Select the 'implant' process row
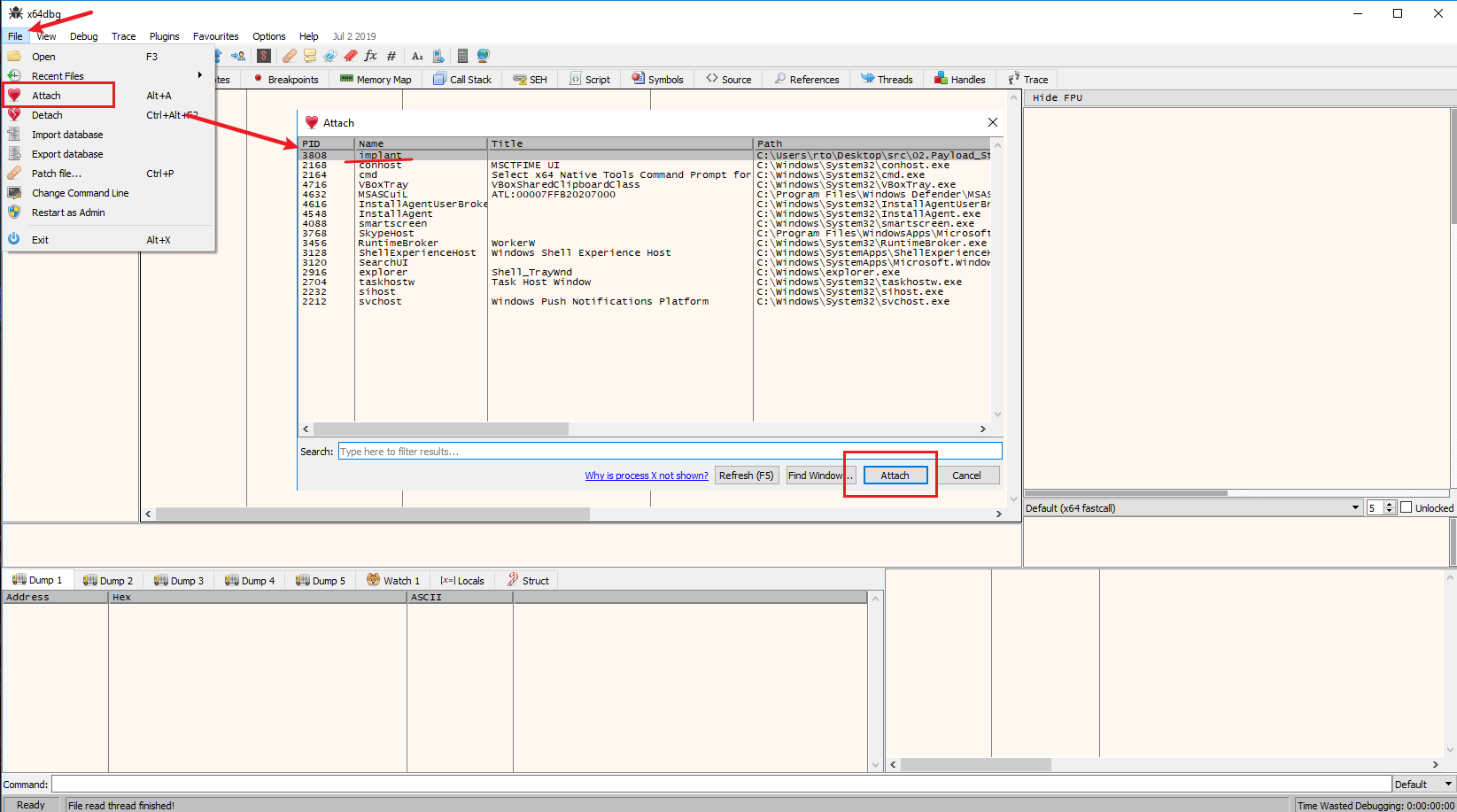 (x=645, y=155)
